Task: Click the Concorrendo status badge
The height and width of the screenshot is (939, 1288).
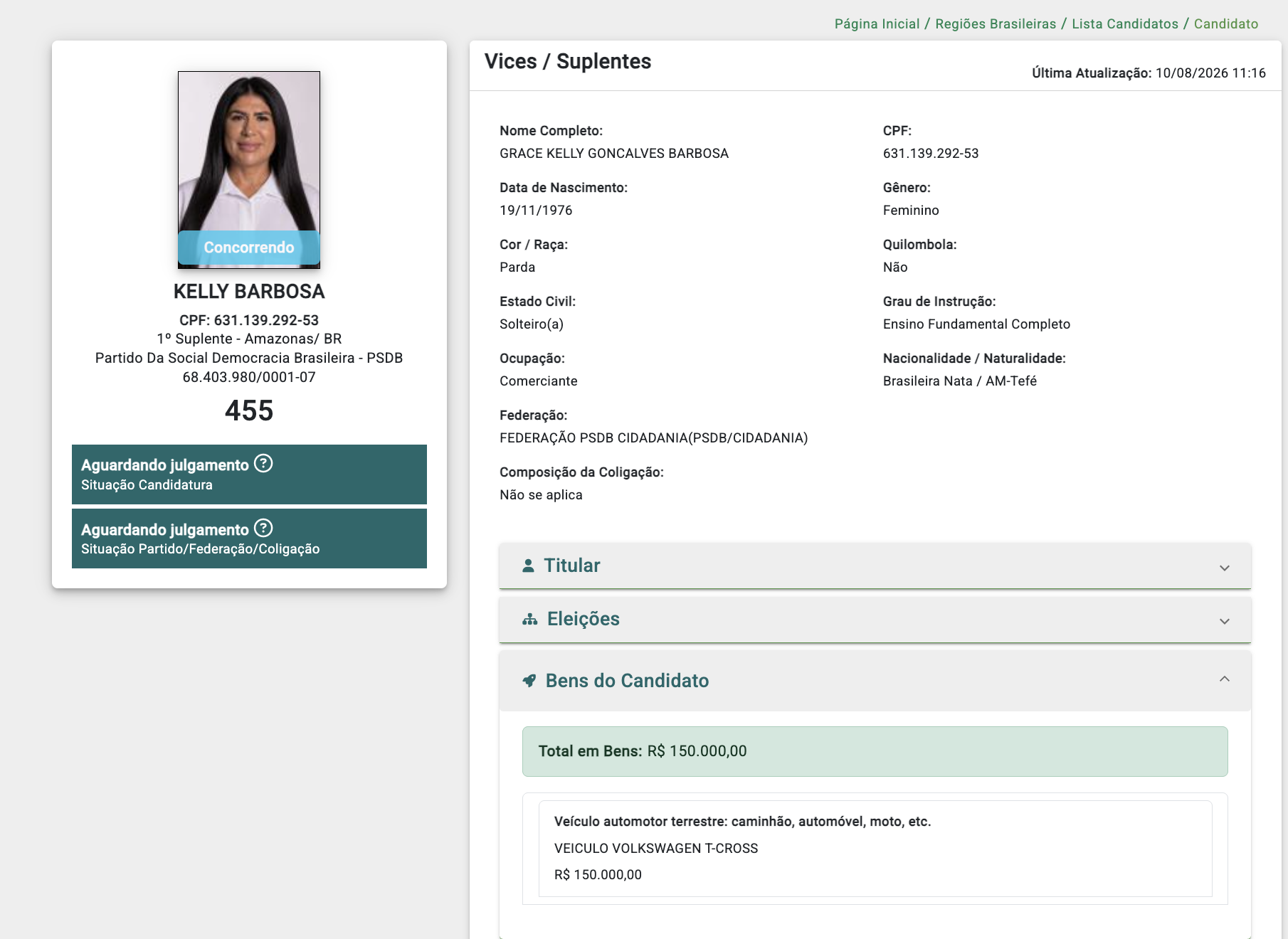Action: [x=249, y=248]
